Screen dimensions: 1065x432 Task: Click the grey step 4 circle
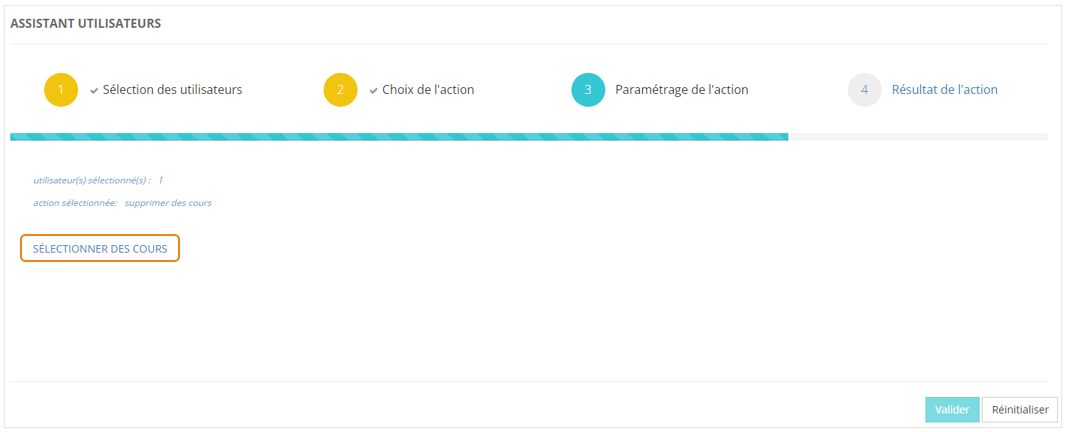(864, 90)
